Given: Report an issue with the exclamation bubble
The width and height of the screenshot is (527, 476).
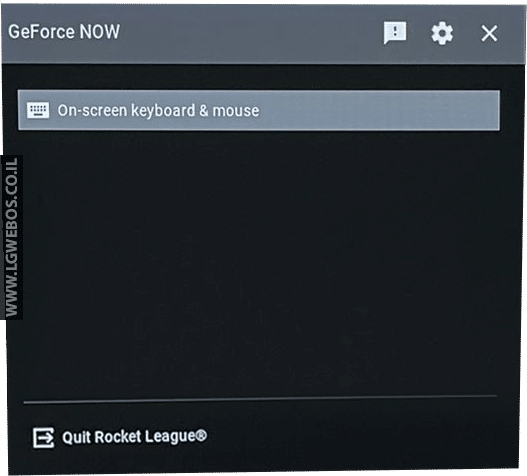Looking at the screenshot, I should (x=395, y=33).
